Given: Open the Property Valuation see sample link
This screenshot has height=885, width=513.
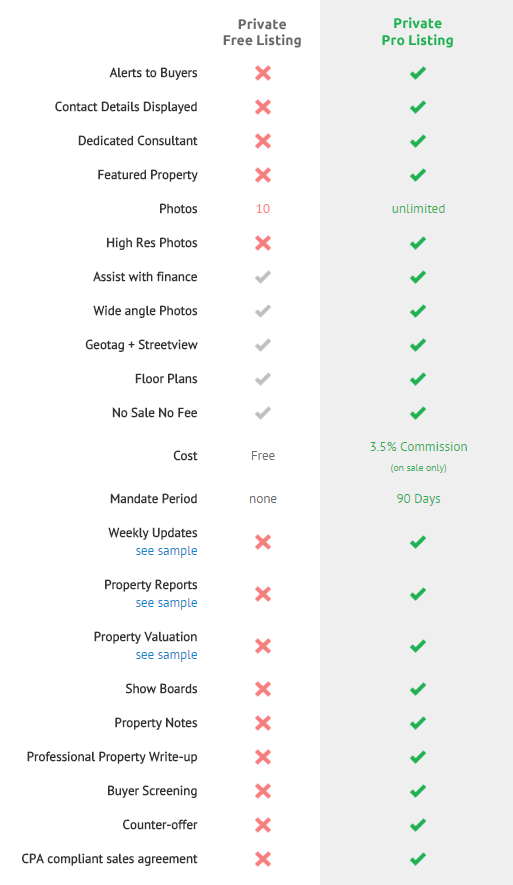Looking at the screenshot, I should tap(166, 655).
